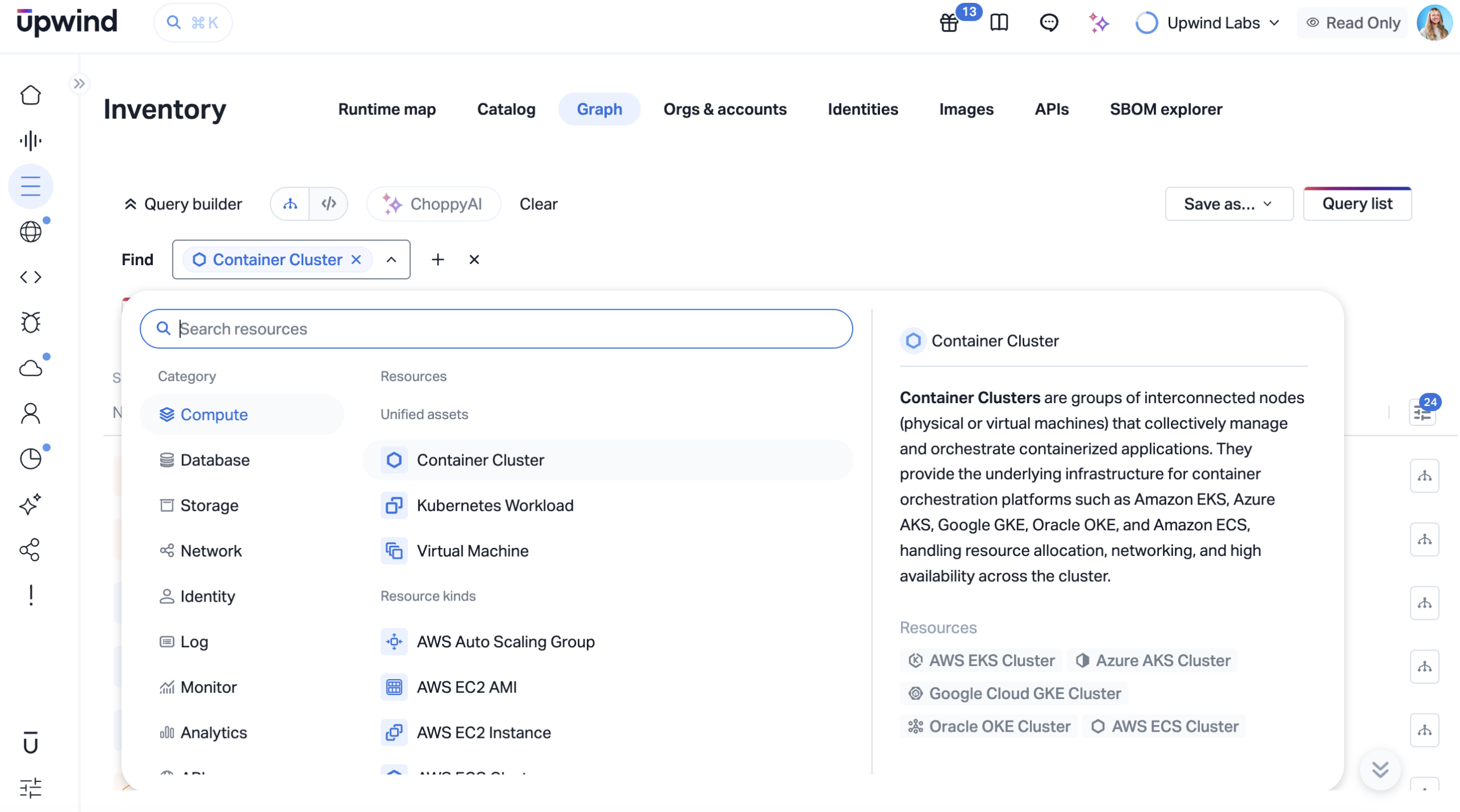The width and height of the screenshot is (1460, 812).
Task: Choose Kubernetes Workload resource
Action: pyautogui.click(x=608, y=506)
